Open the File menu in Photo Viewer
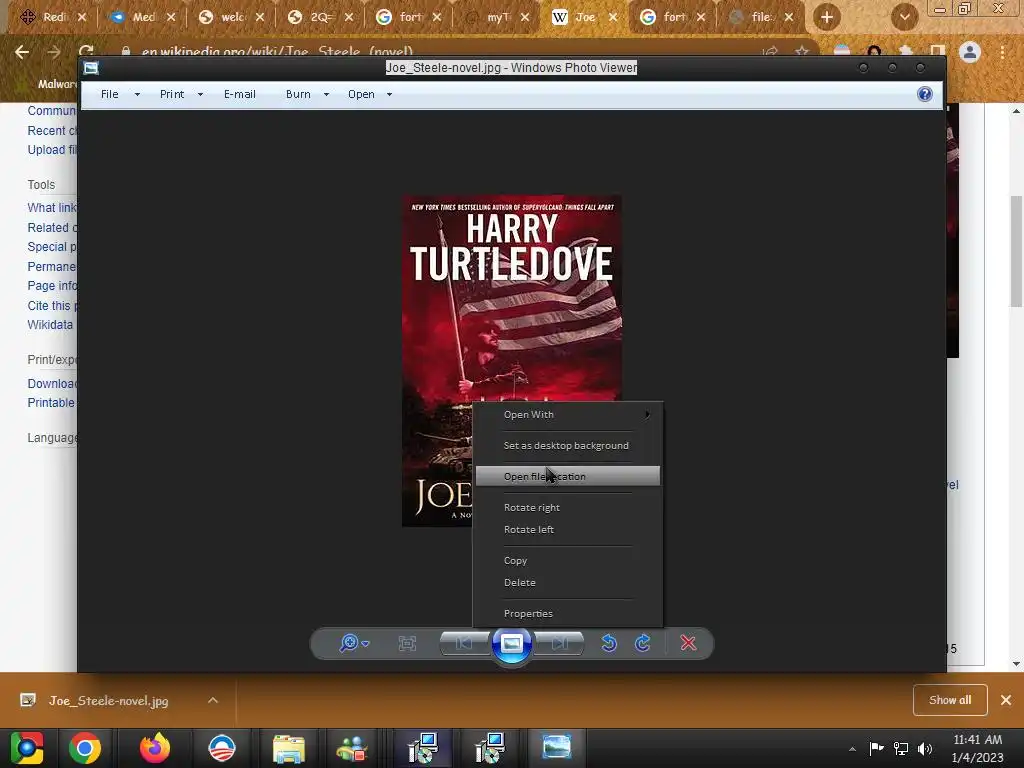This screenshot has width=1024, height=768. 110,94
